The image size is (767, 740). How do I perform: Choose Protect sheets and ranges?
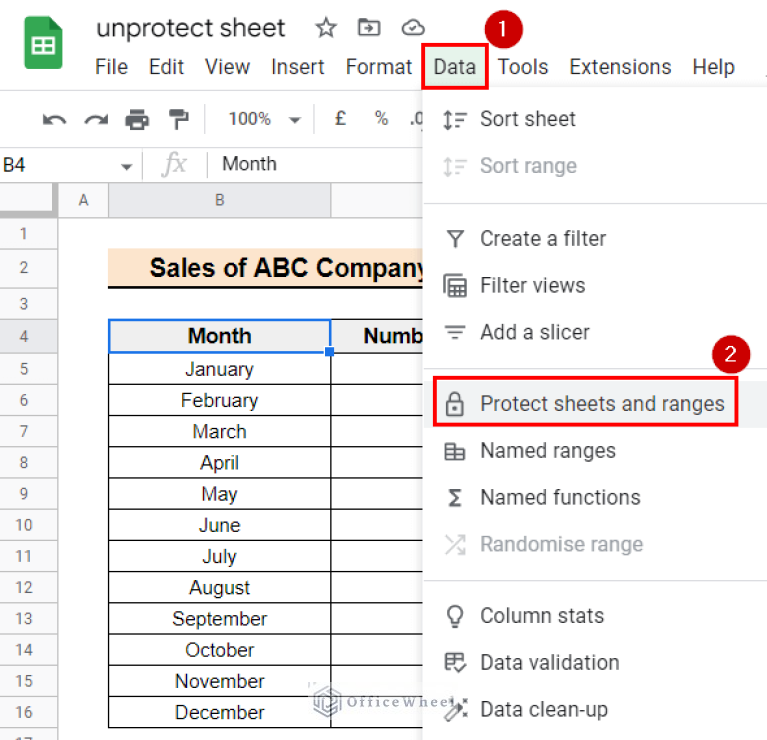601,404
